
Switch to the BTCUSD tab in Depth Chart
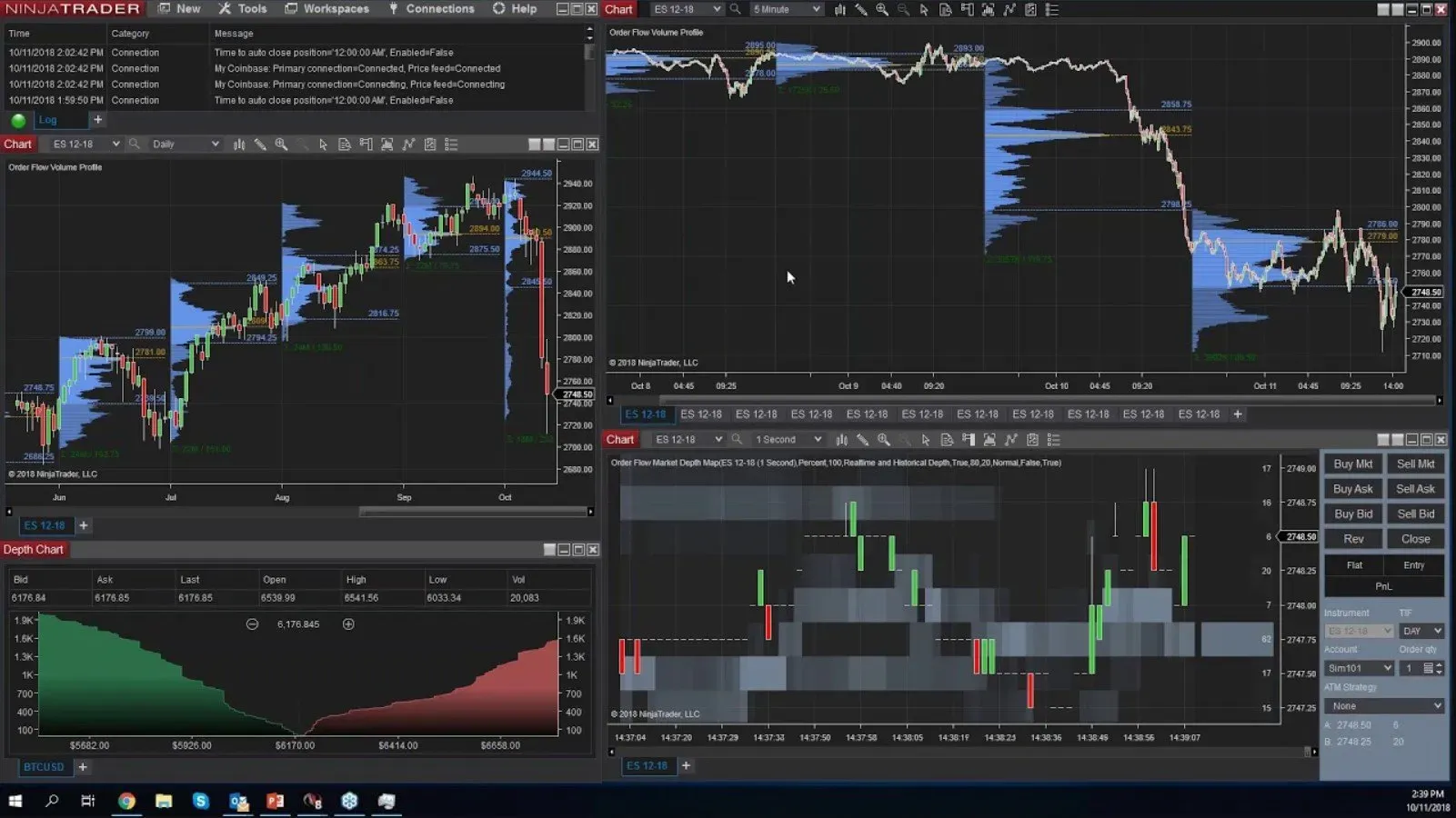click(44, 766)
